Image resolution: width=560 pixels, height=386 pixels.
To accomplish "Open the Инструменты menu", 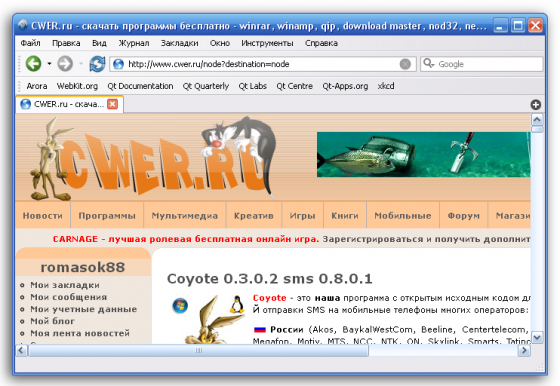I will point(267,43).
